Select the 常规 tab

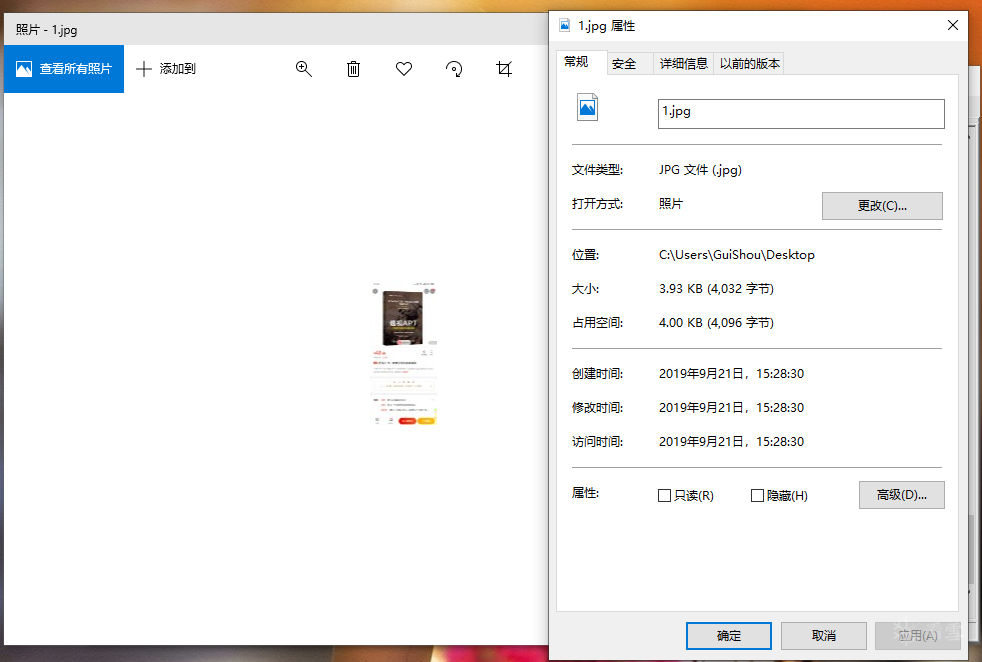pos(581,62)
